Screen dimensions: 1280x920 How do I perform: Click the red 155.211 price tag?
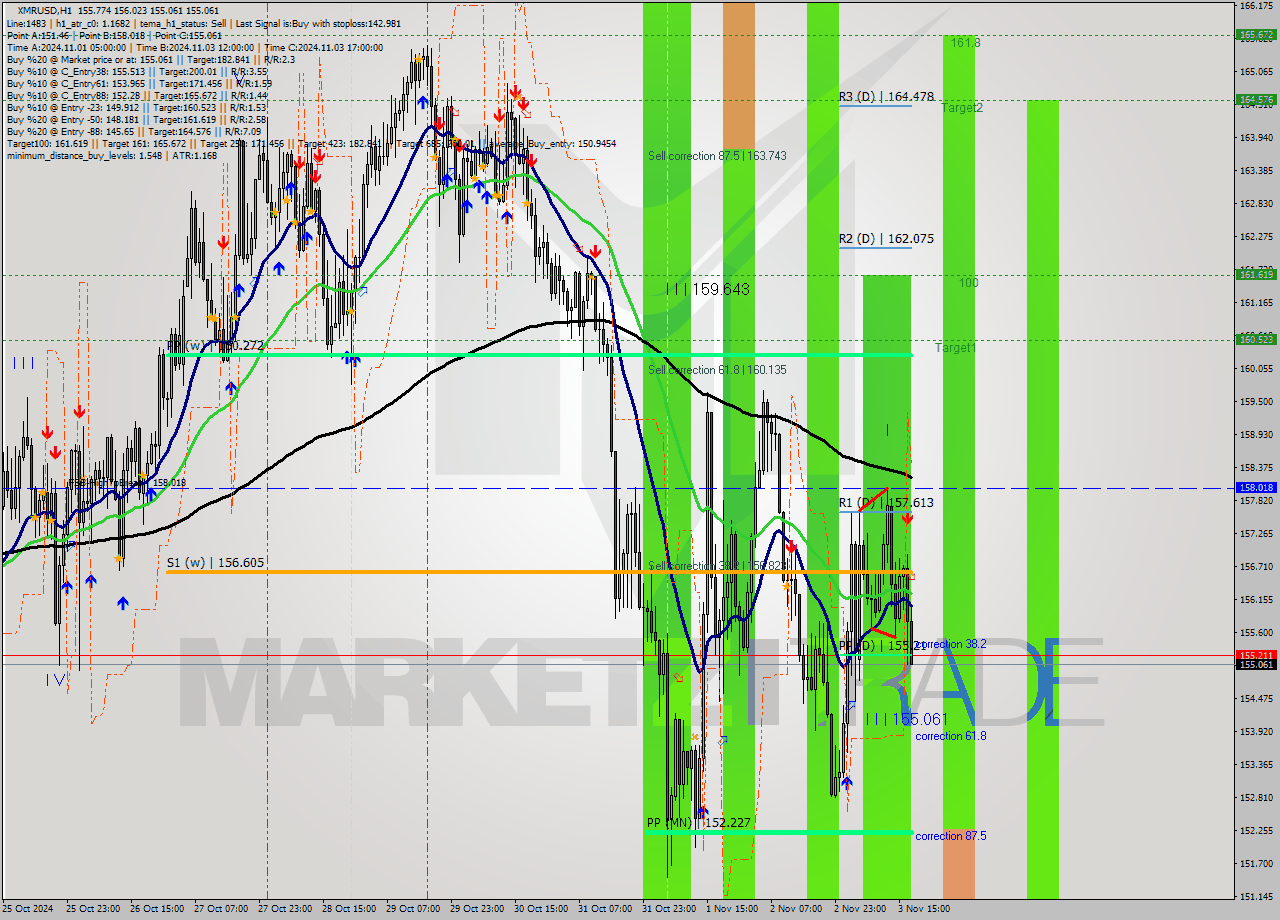[x=1256, y=655]
